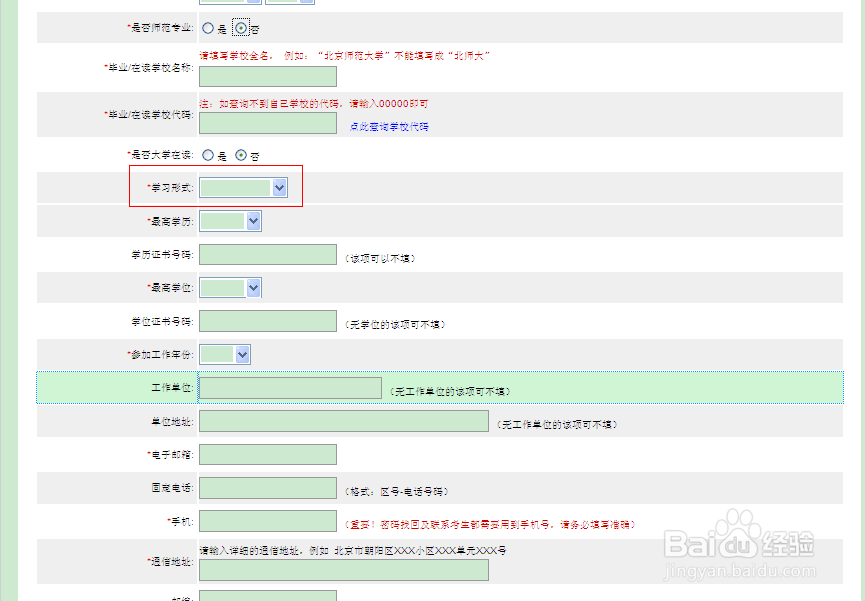
Task: Select "是" for 是否大学在读
Action: 207,155
